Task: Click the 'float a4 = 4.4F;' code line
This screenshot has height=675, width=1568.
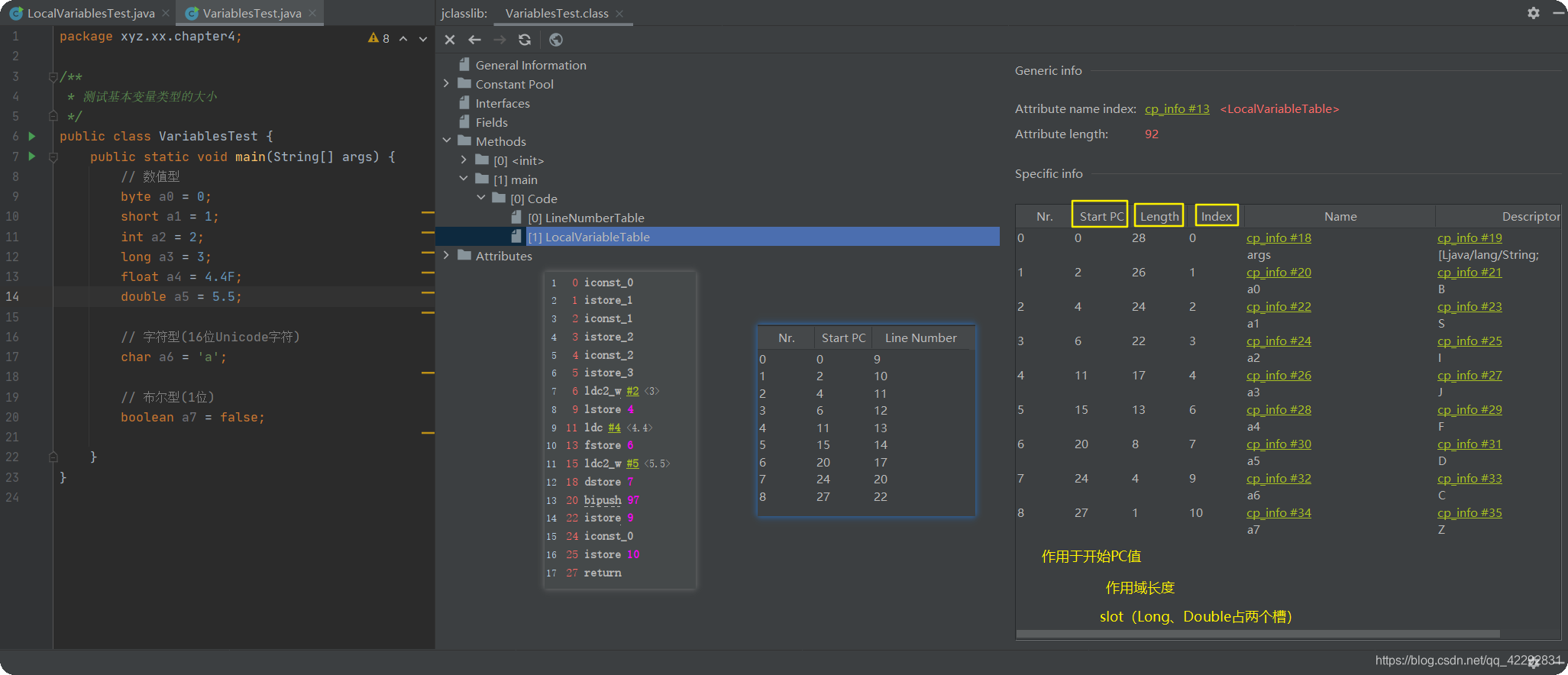Action: point(181,276)
